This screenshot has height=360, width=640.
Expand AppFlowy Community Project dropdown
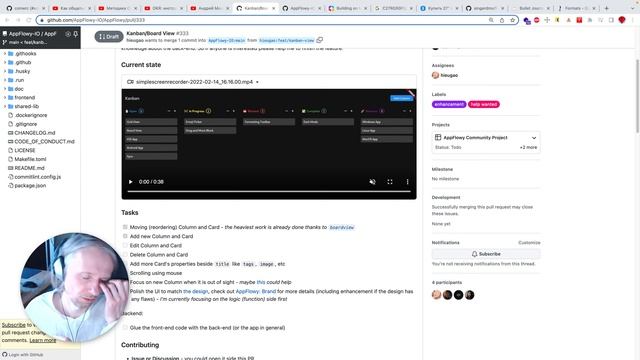(x=533, y=138)
